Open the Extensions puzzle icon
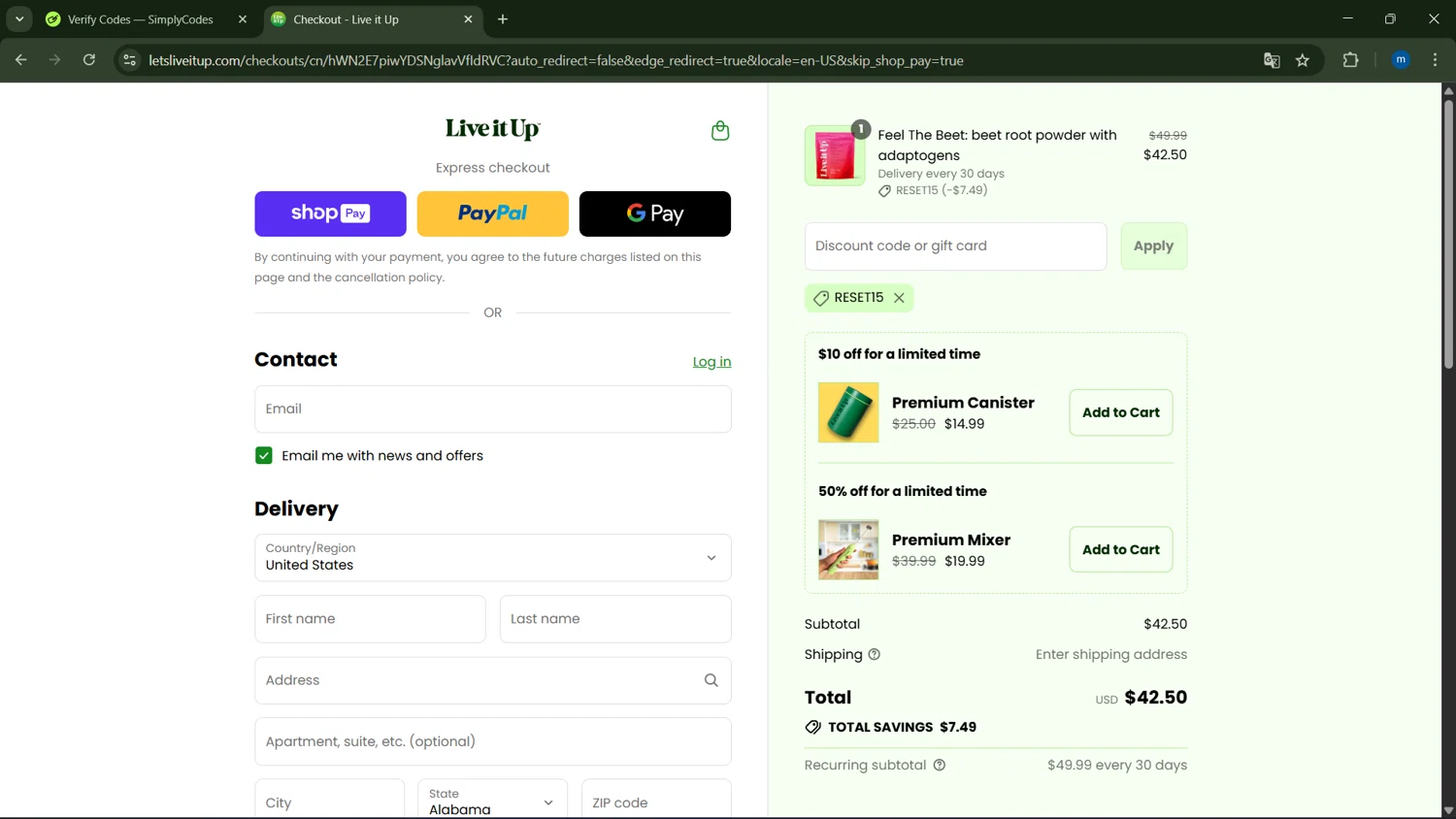This screenshot has width=1456, height=819. tap(1350, 60)
